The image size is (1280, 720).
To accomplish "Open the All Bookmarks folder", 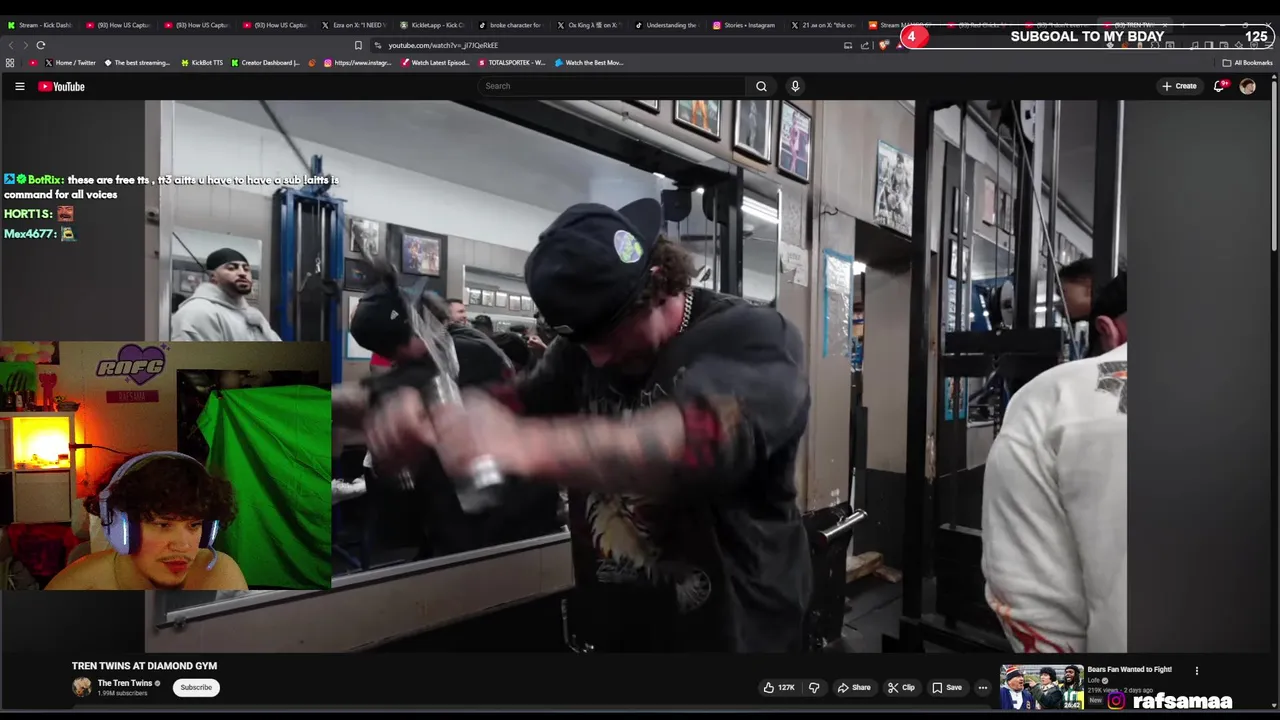I will pyautogui.click(x=1247, y=63).
